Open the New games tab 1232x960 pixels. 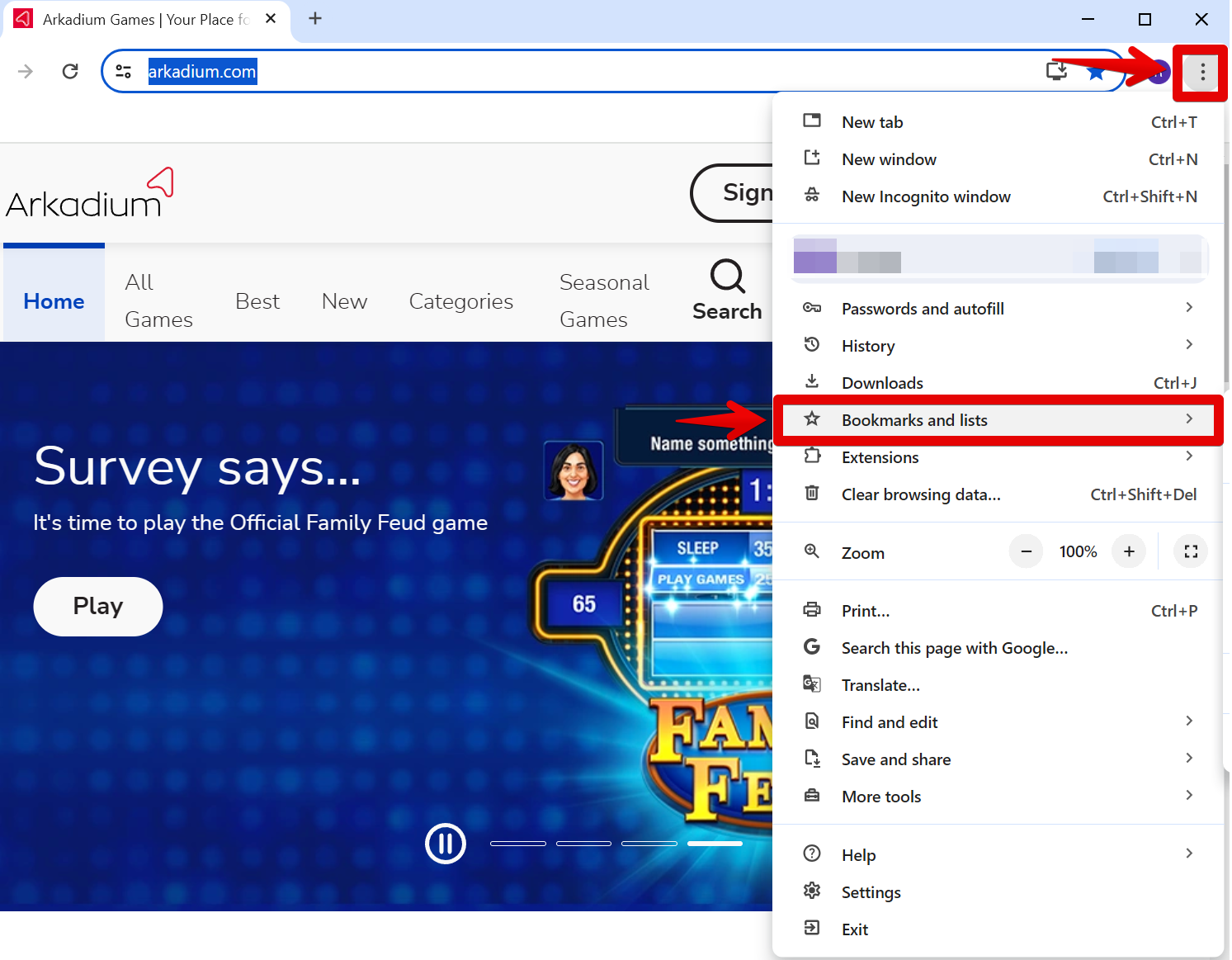(344, 301)
